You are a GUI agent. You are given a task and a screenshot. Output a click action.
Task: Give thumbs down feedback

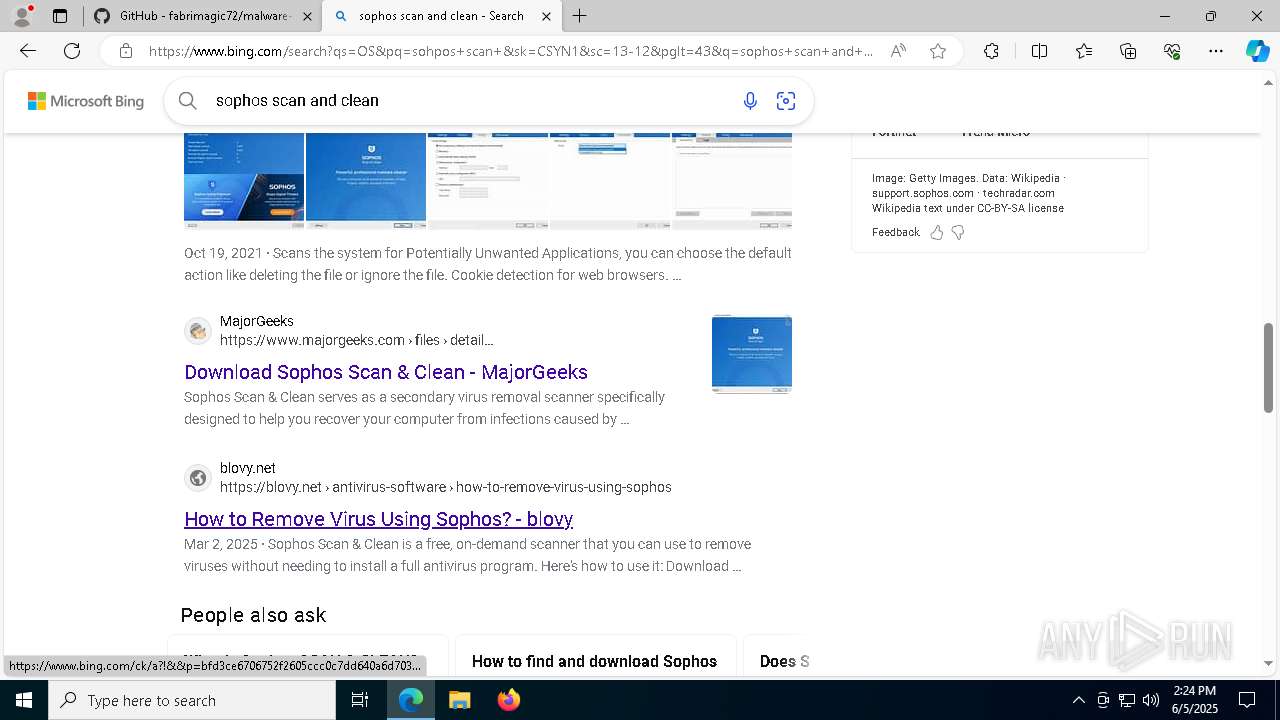958,232
